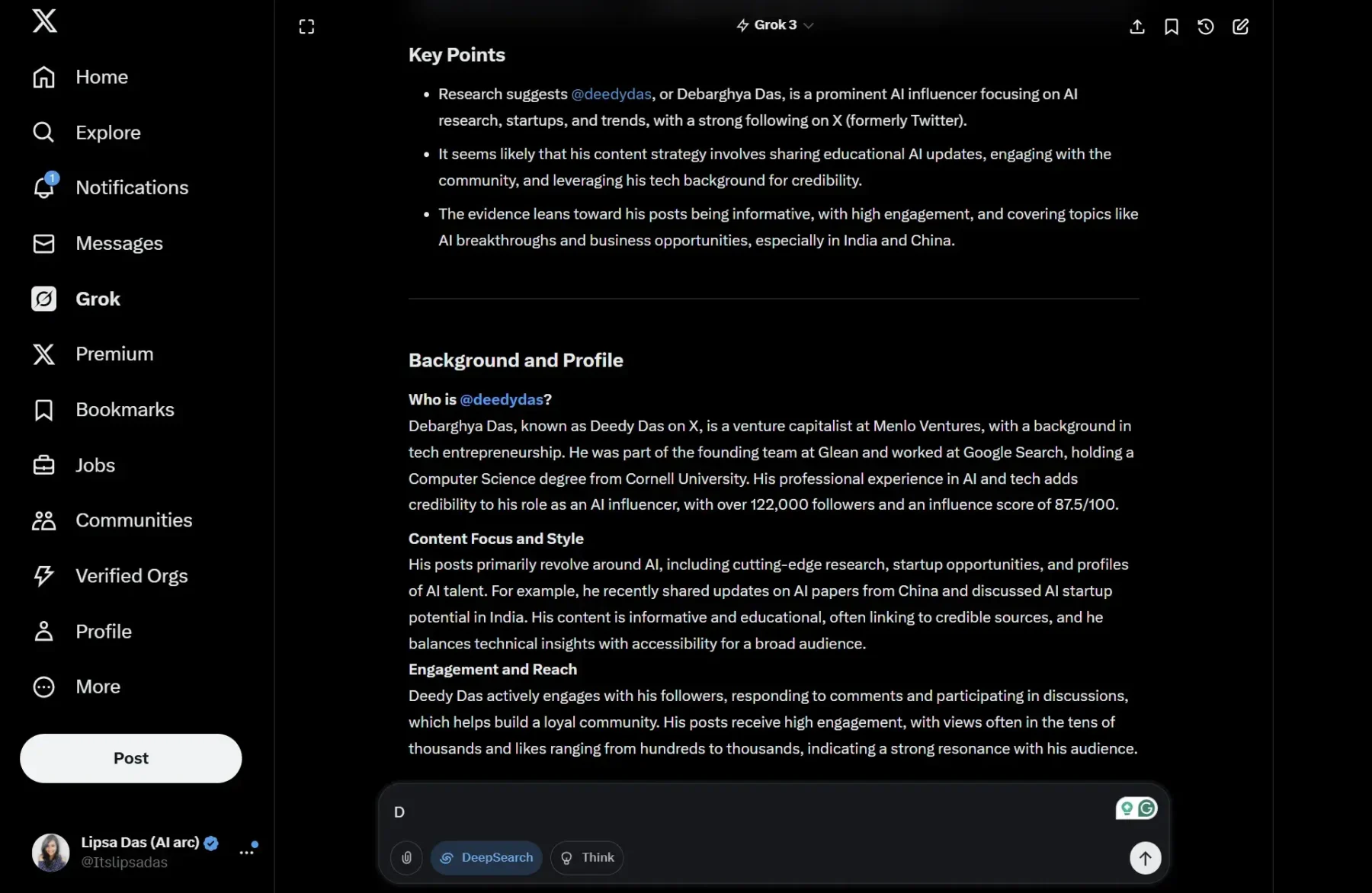
Task: Toggle fullscreen Grok view
Action: [306, 27]
